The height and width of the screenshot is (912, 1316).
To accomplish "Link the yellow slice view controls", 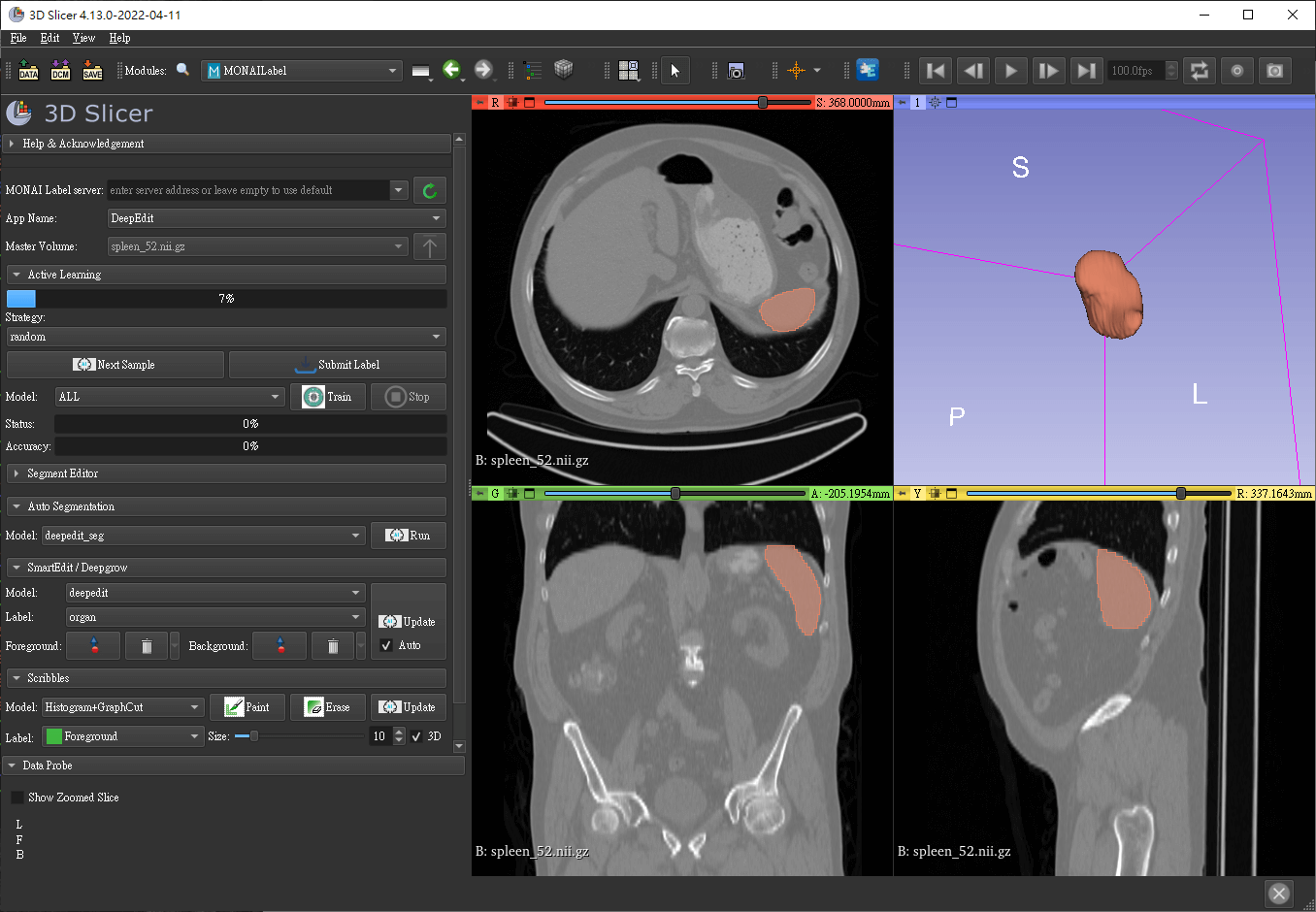I will point(936,493).
